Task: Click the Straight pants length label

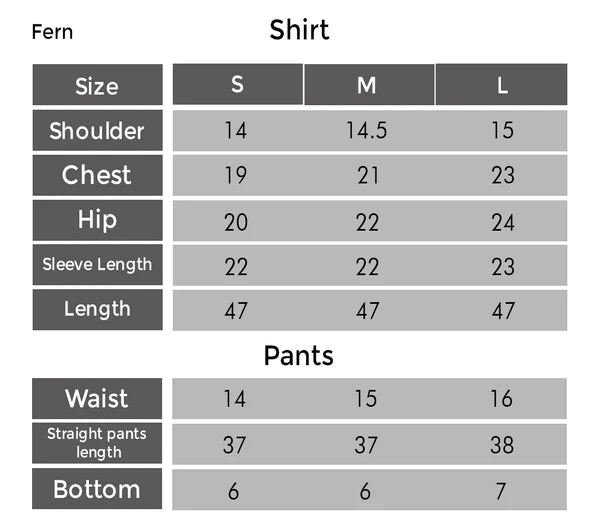Action: point(97,443)
